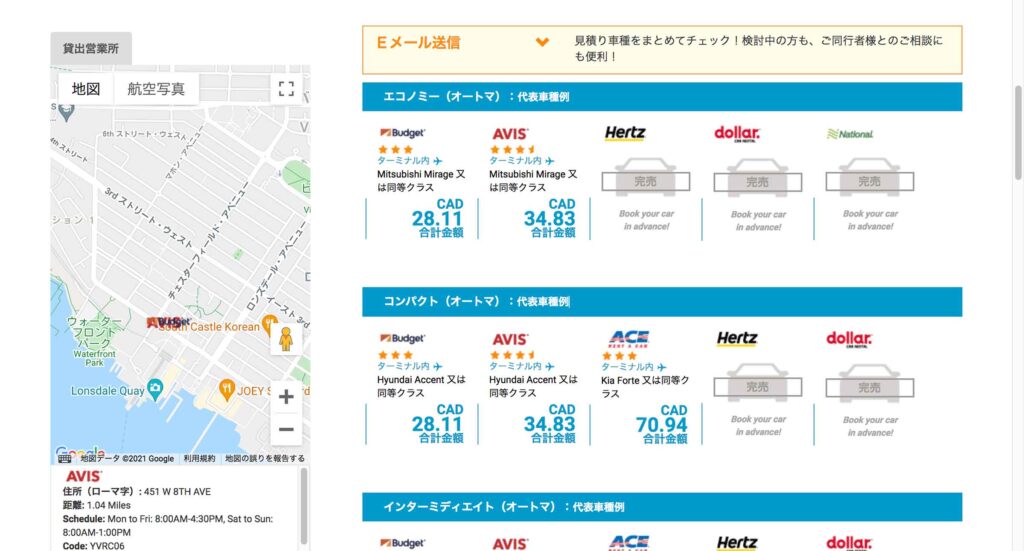Click the Street View pegman icon

(x=286, y=339)
